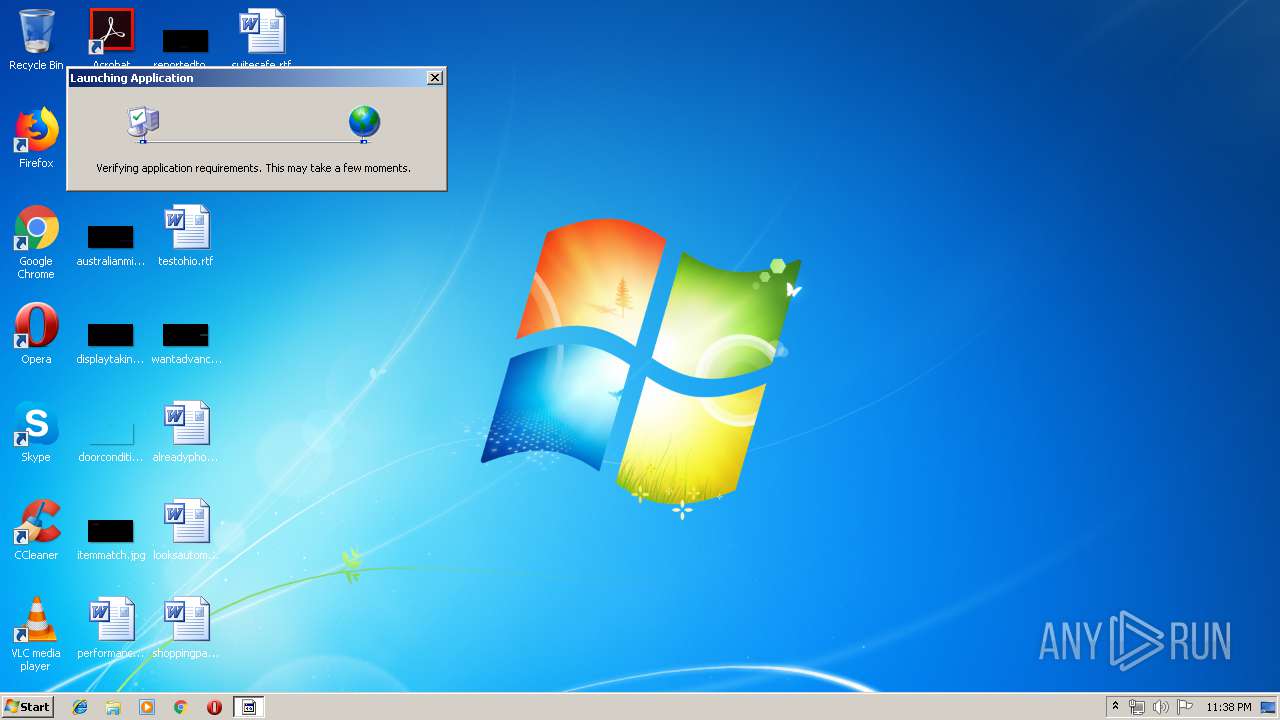Select the alreadypho... Word document

coord(186,432)
